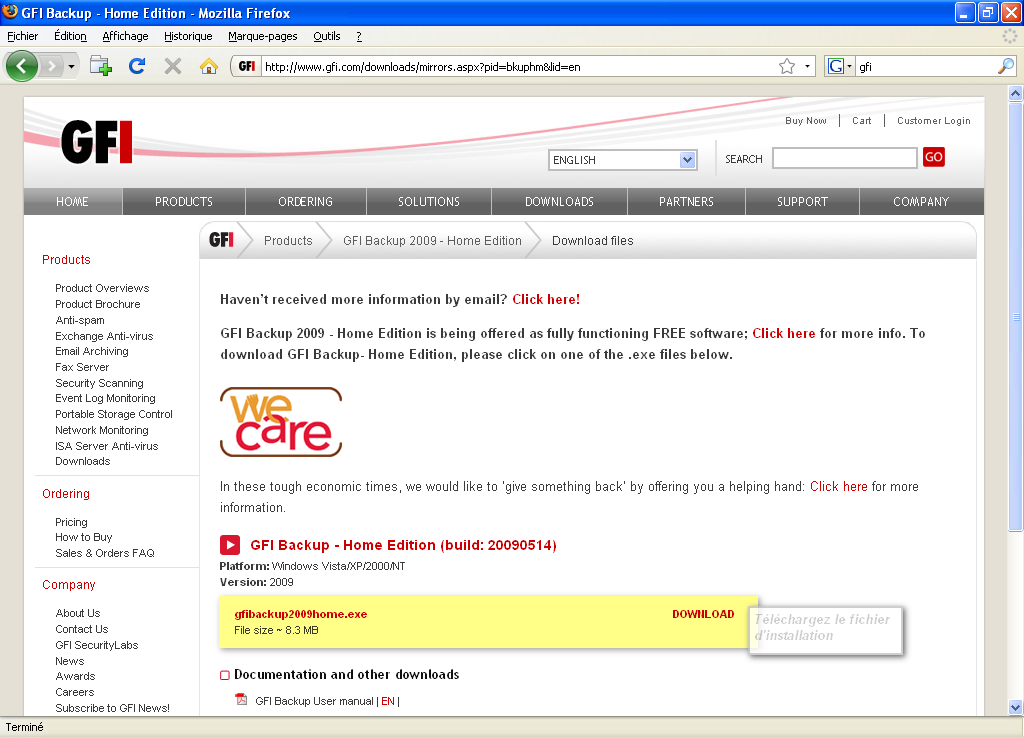Select the DOWNLOADS navigation tab
This screenshot has height=738, width=1024.
(x=560, y=202)
